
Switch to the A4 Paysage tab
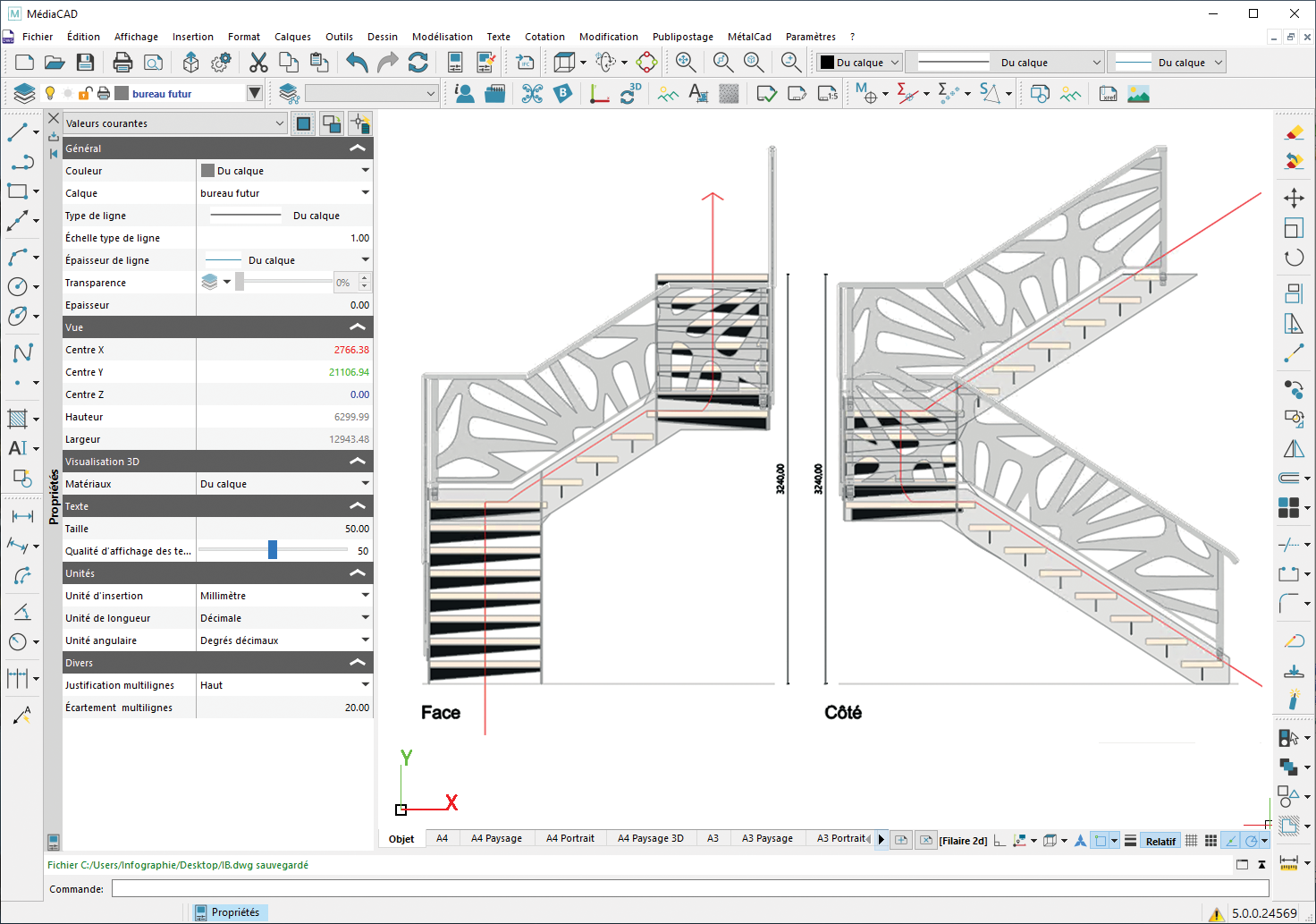496,838
